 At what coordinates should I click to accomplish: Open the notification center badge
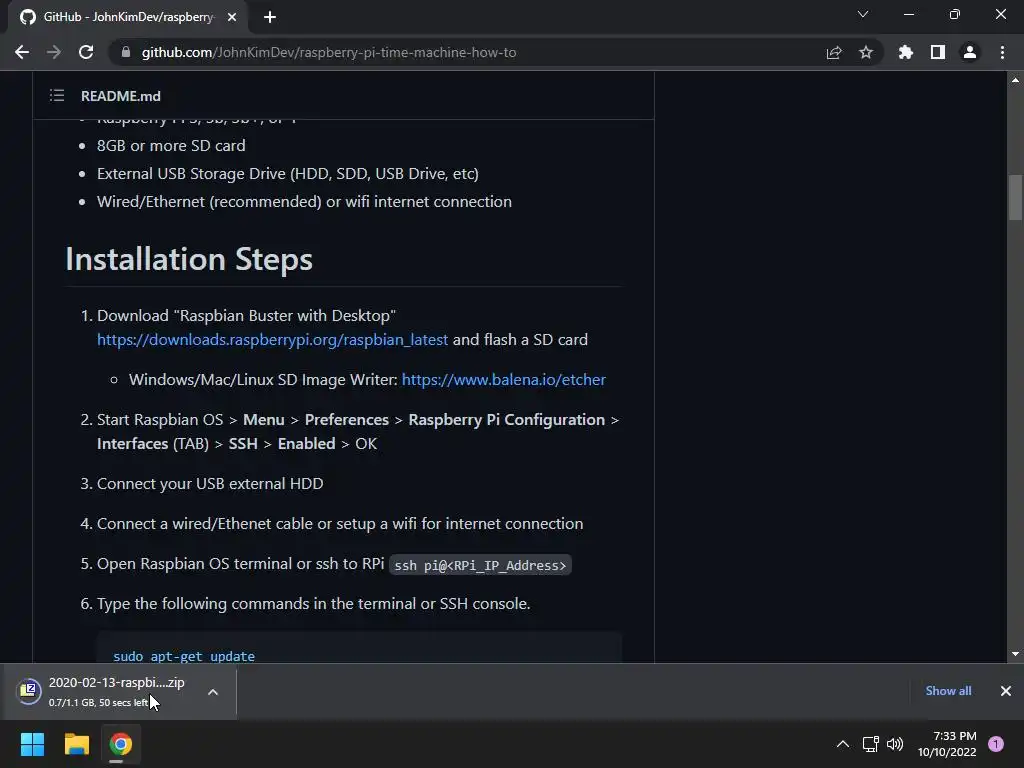coord(996,744)
